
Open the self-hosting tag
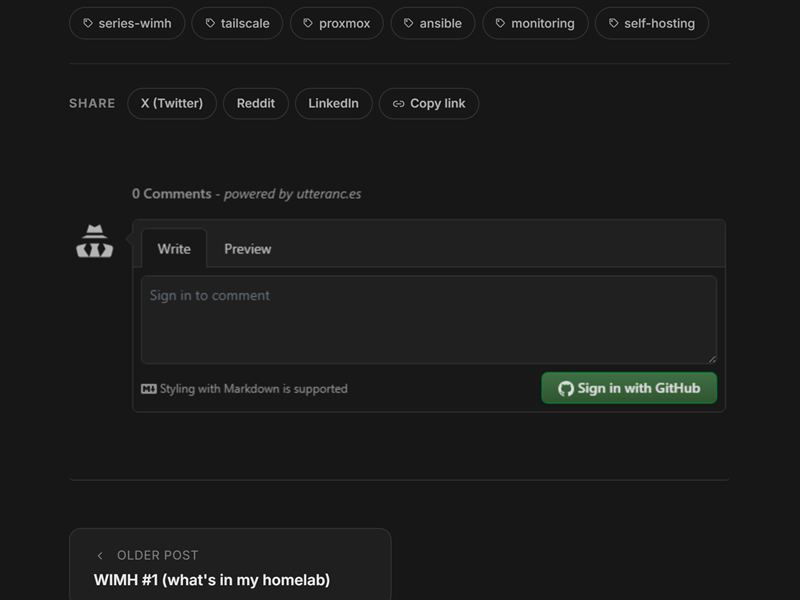coord(652,23)
